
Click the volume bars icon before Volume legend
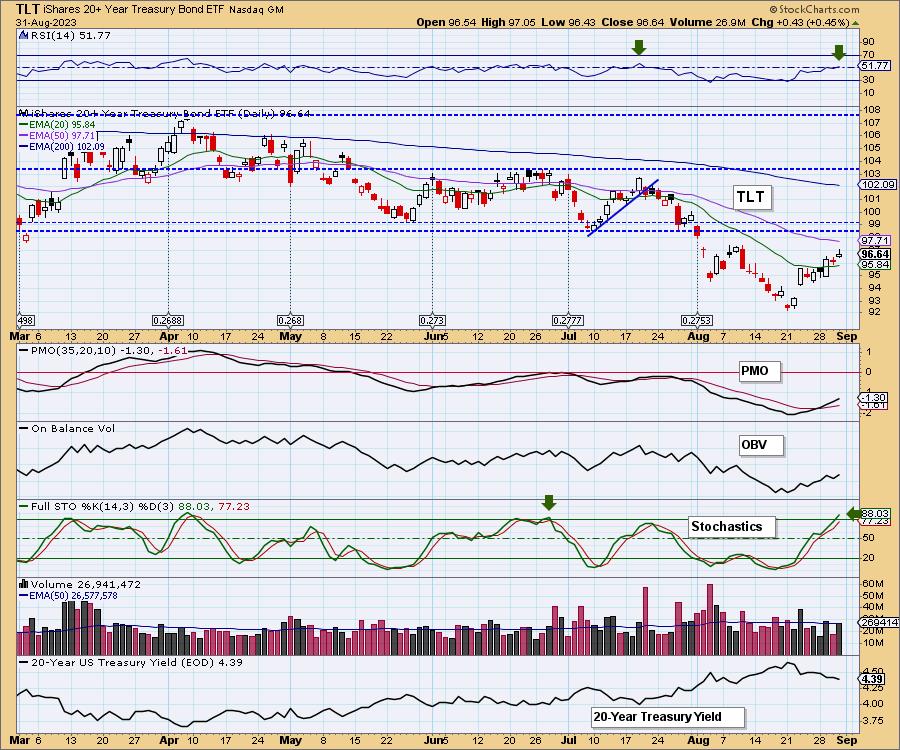click(24, 584)
